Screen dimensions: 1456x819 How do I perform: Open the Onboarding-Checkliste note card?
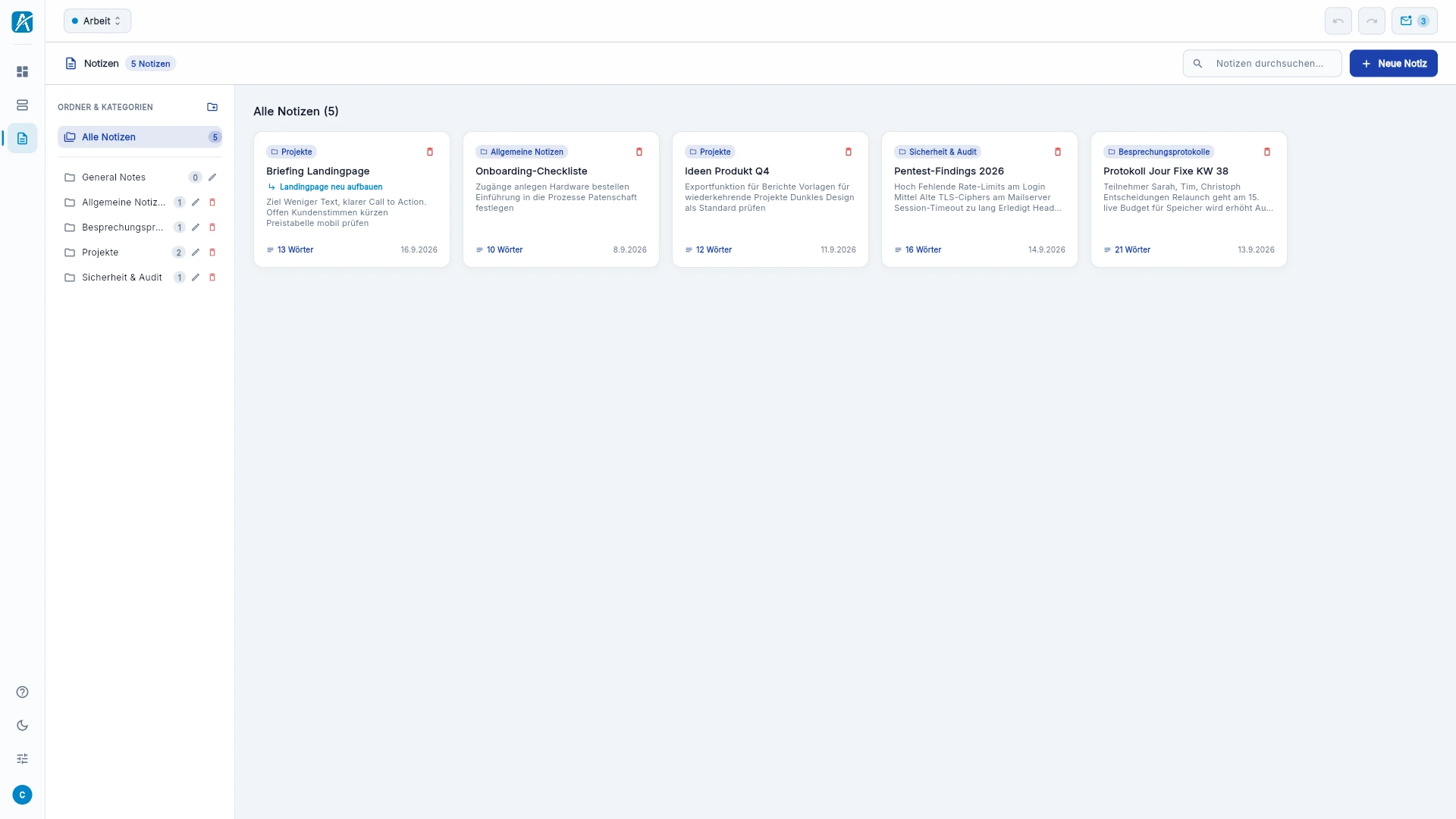click(561, 199)
